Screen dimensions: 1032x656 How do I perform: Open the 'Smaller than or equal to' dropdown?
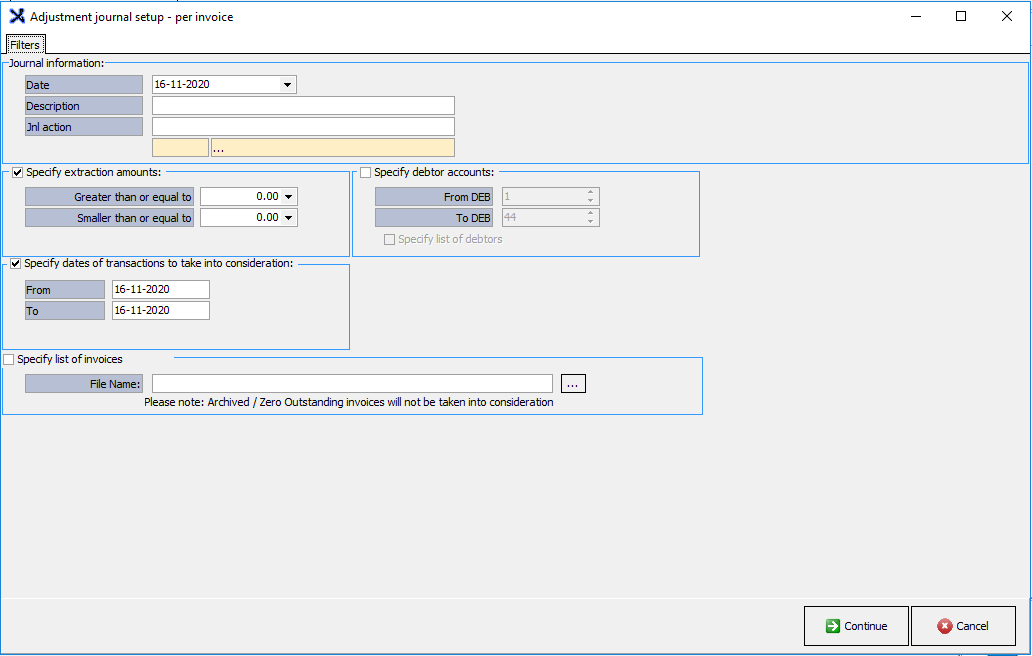coord(289,218)
